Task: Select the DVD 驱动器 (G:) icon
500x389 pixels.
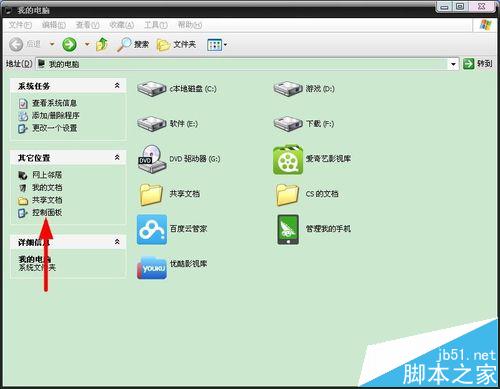Action: 152,159
